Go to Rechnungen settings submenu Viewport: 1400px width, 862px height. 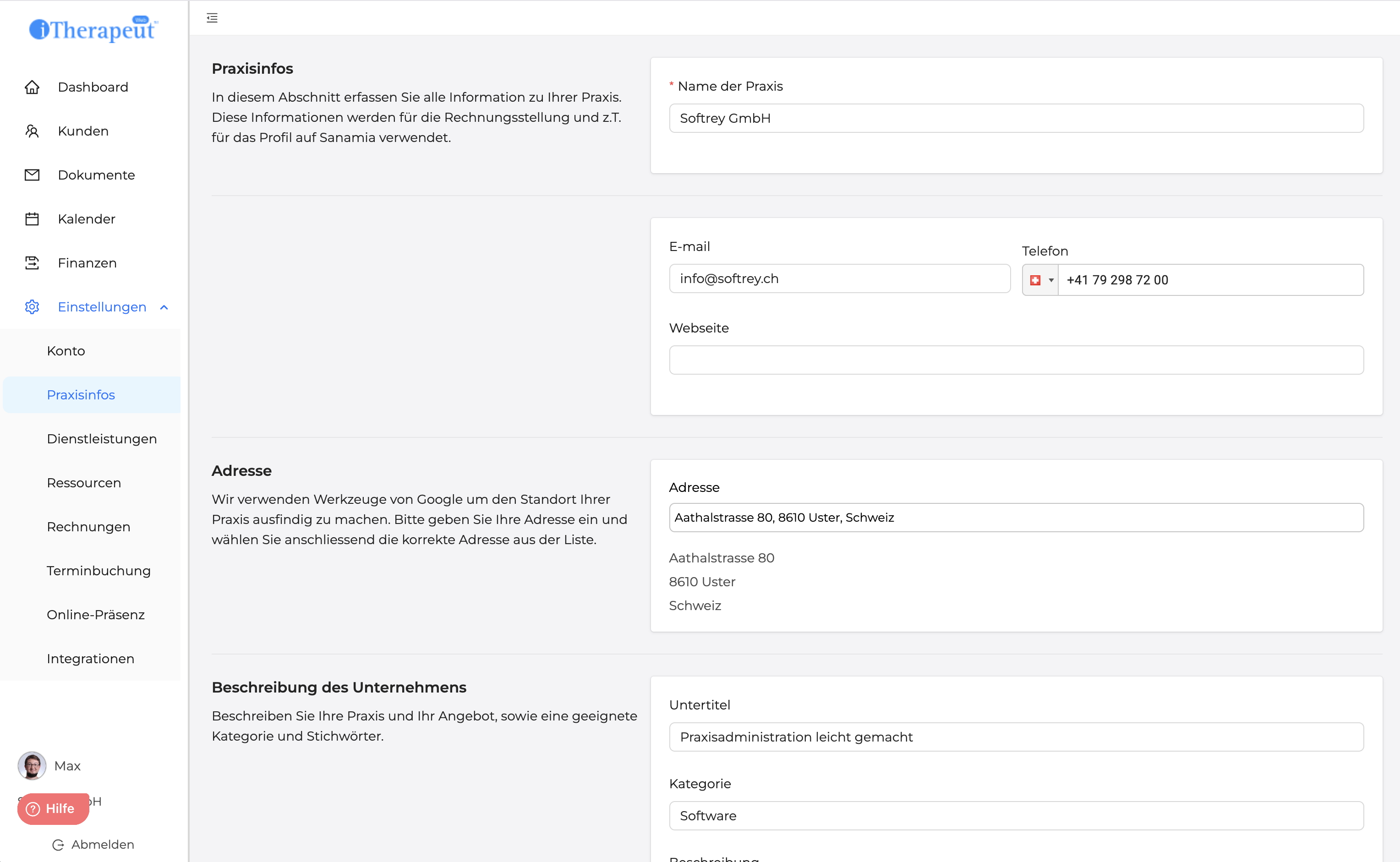coord(88,527)
